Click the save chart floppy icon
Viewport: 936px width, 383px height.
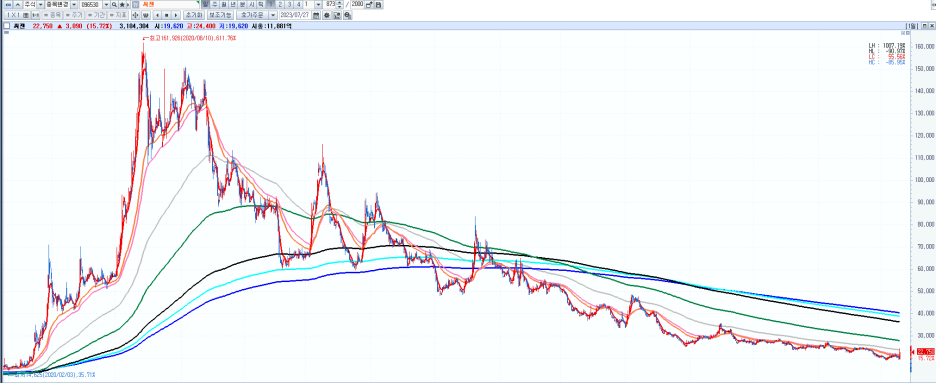click(x=378, y=4)
